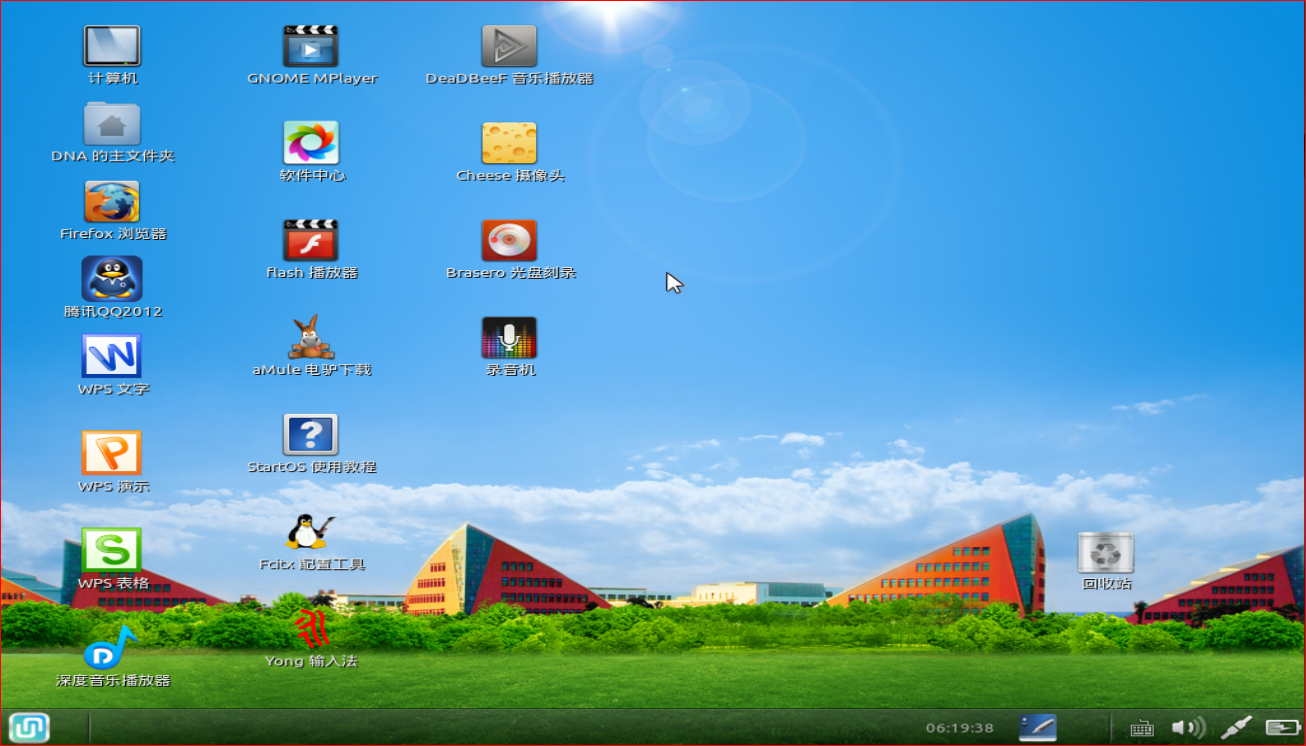Open the network connection tray icon
The height and width of the screenshot is (746, 1306).
click(x=1236, y=728)
